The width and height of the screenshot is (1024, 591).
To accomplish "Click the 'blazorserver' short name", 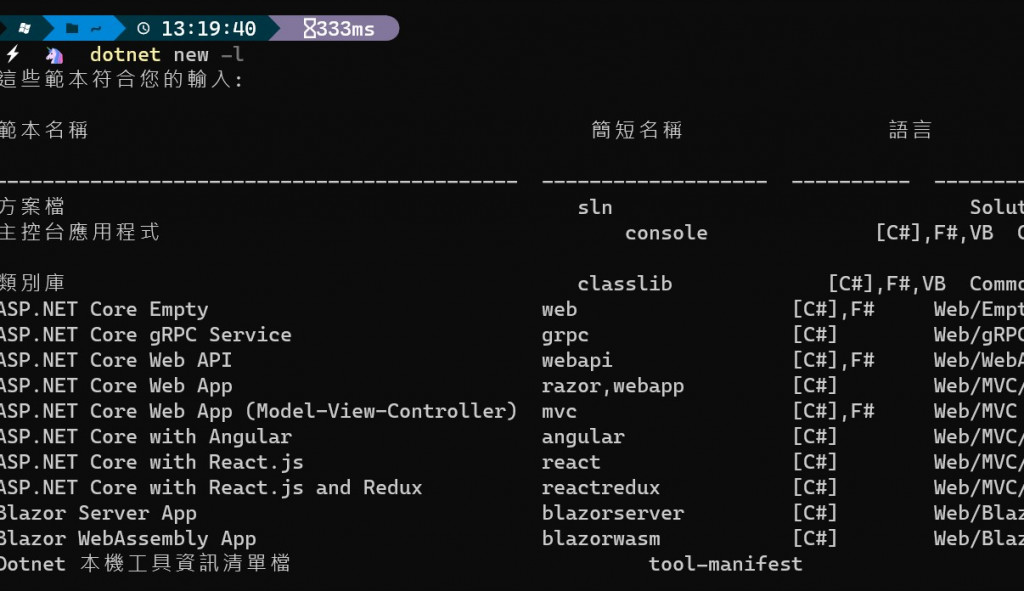I will pyautogui.click(x=613, y=513).
